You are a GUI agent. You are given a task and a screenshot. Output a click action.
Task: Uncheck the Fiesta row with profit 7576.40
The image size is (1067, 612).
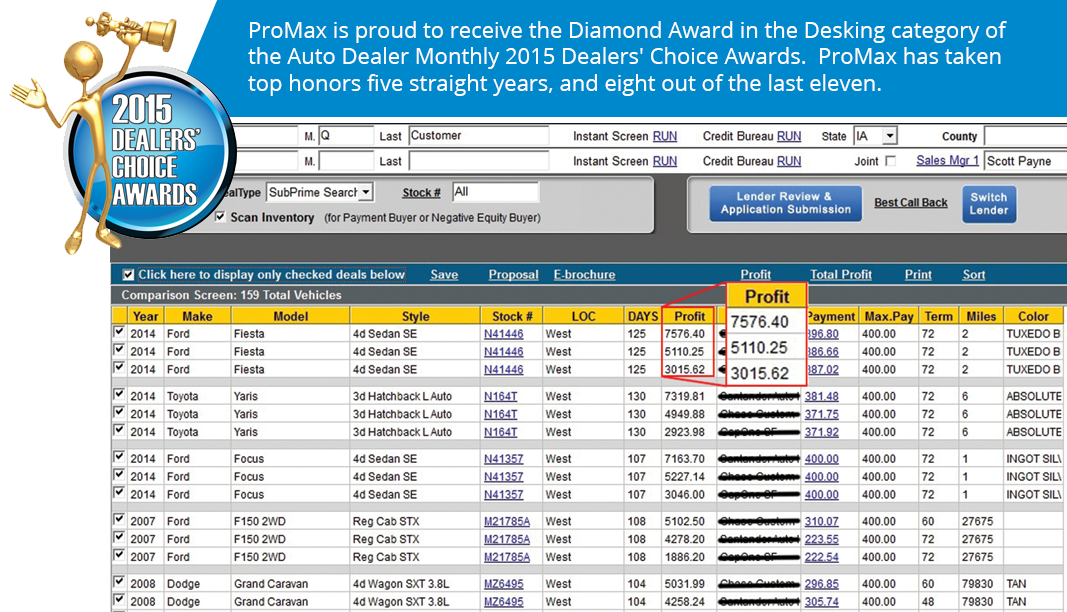pyautogui.click(x=119, y=332)
